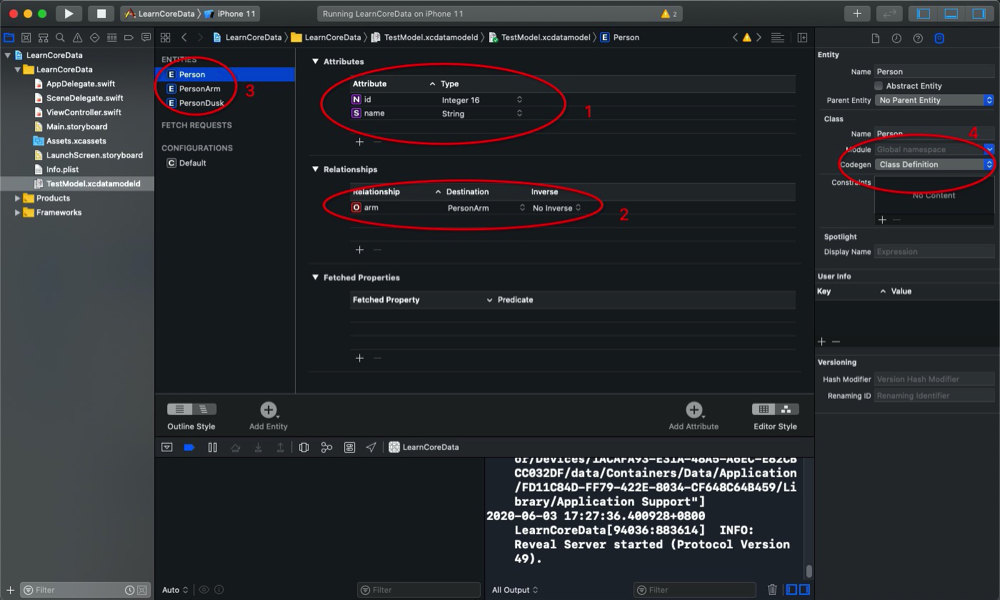Click the Run (play) button

pyautogui.click(x=68, y=13)
